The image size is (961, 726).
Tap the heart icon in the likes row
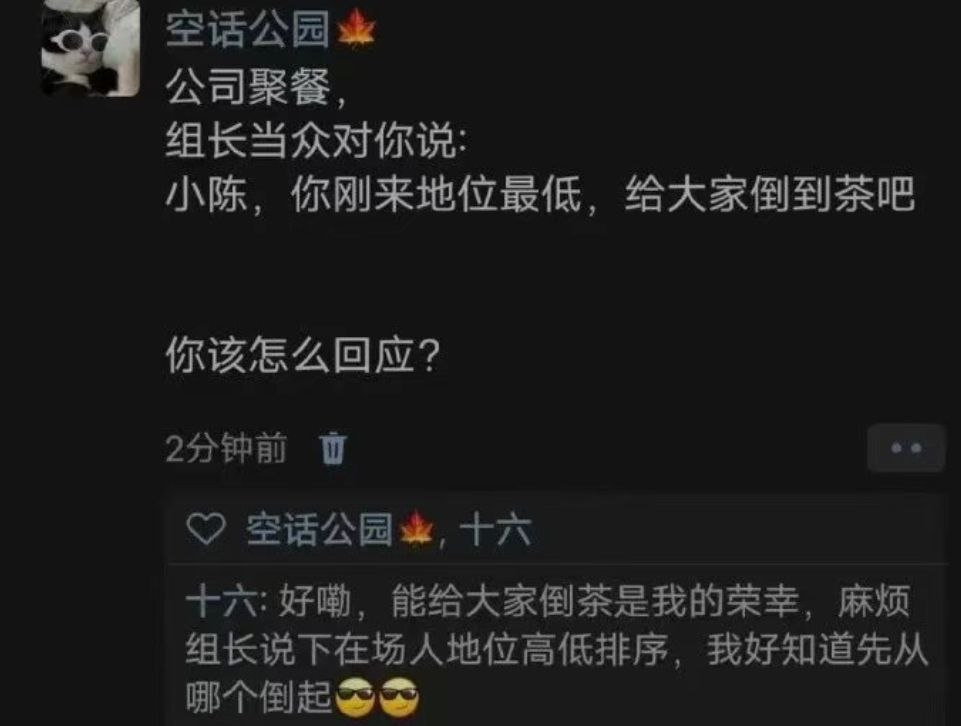[x=206, y=529]
